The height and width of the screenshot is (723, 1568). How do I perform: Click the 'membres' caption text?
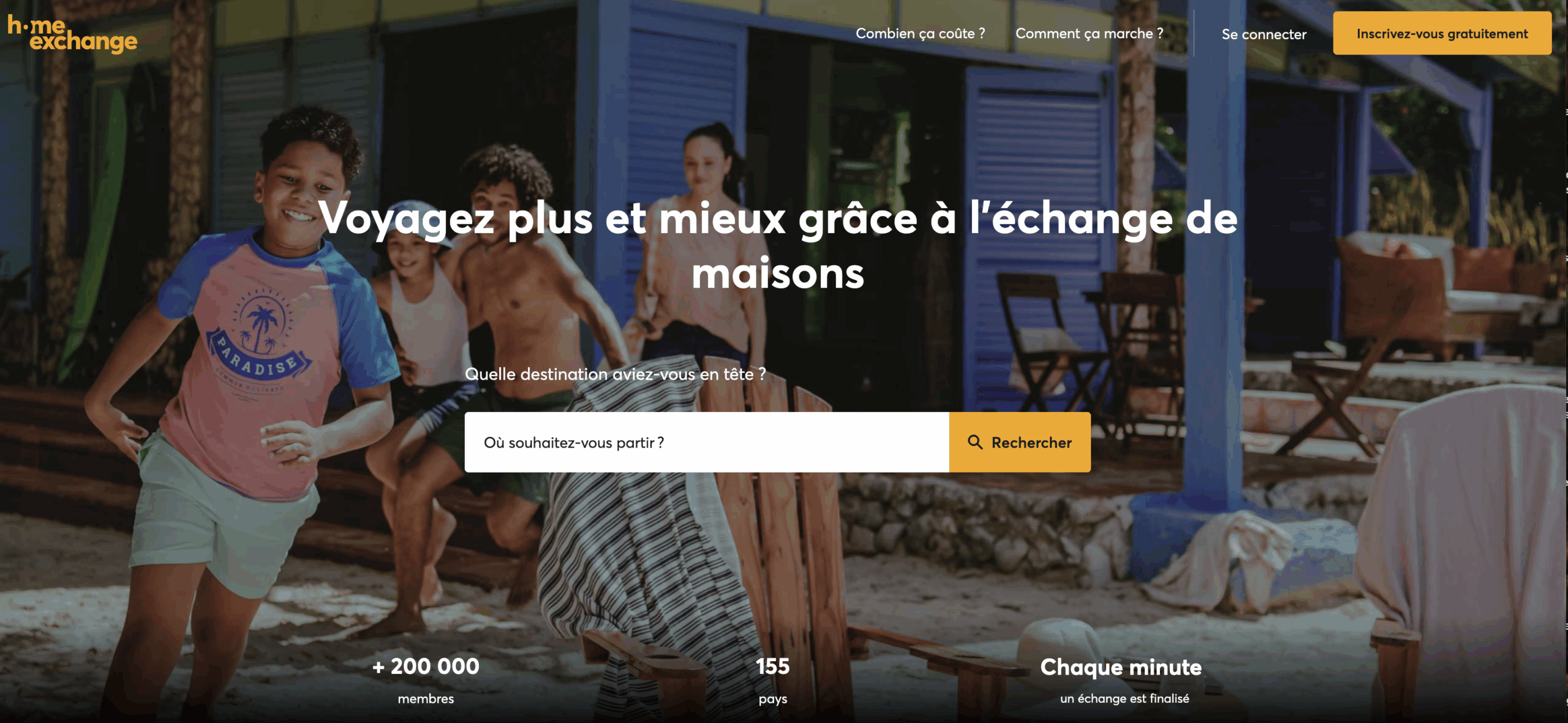click(x=426, y=699)
